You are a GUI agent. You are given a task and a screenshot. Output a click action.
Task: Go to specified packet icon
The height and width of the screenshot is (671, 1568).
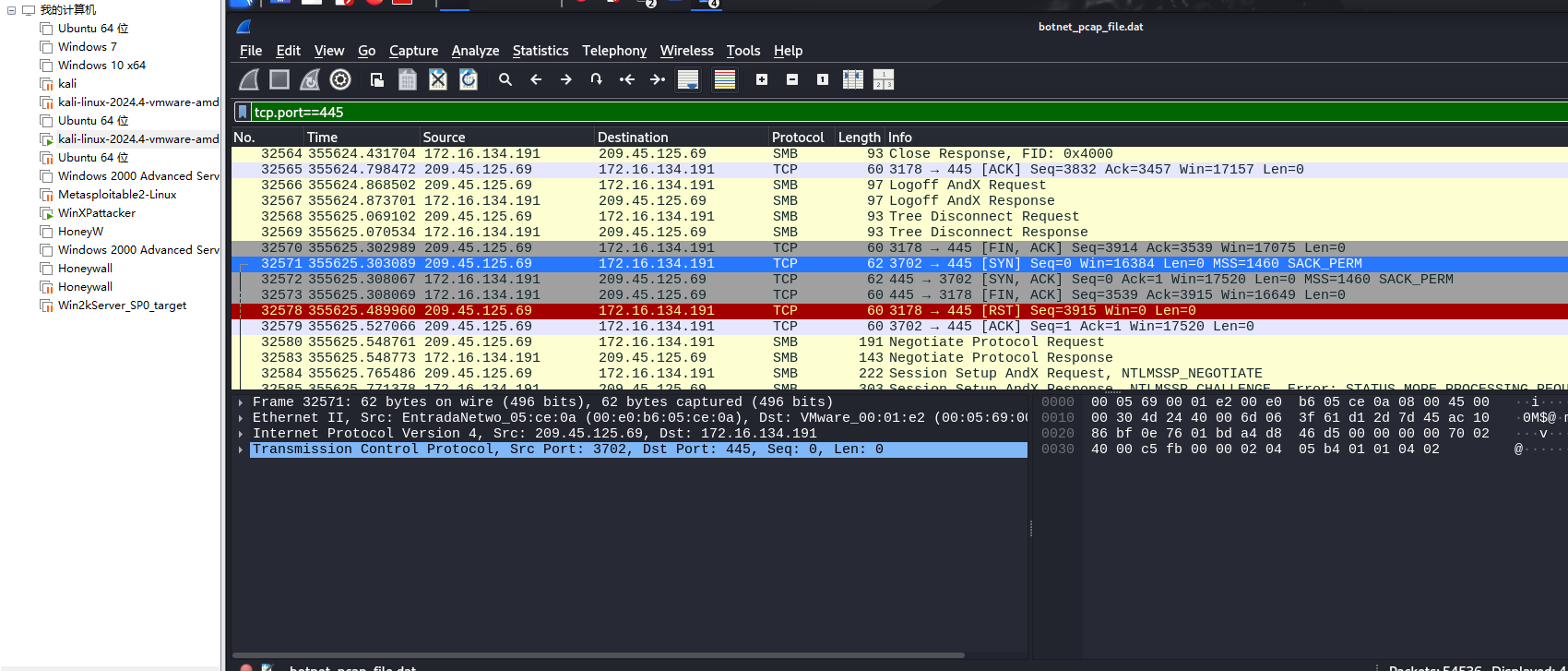coord(597,80)
